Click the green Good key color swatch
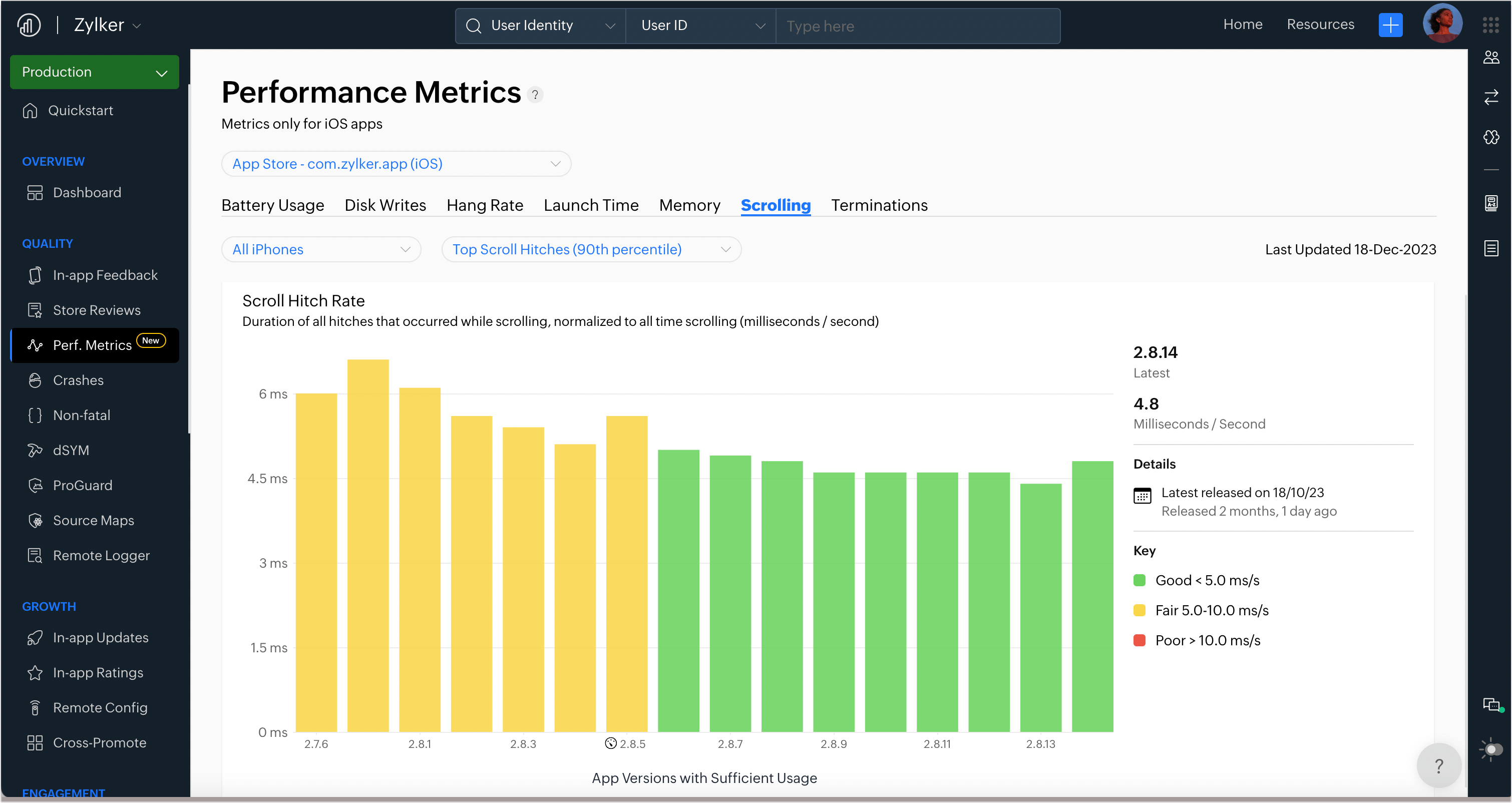Viewport: 1512px width, 803px height. tap(1140, 580)
